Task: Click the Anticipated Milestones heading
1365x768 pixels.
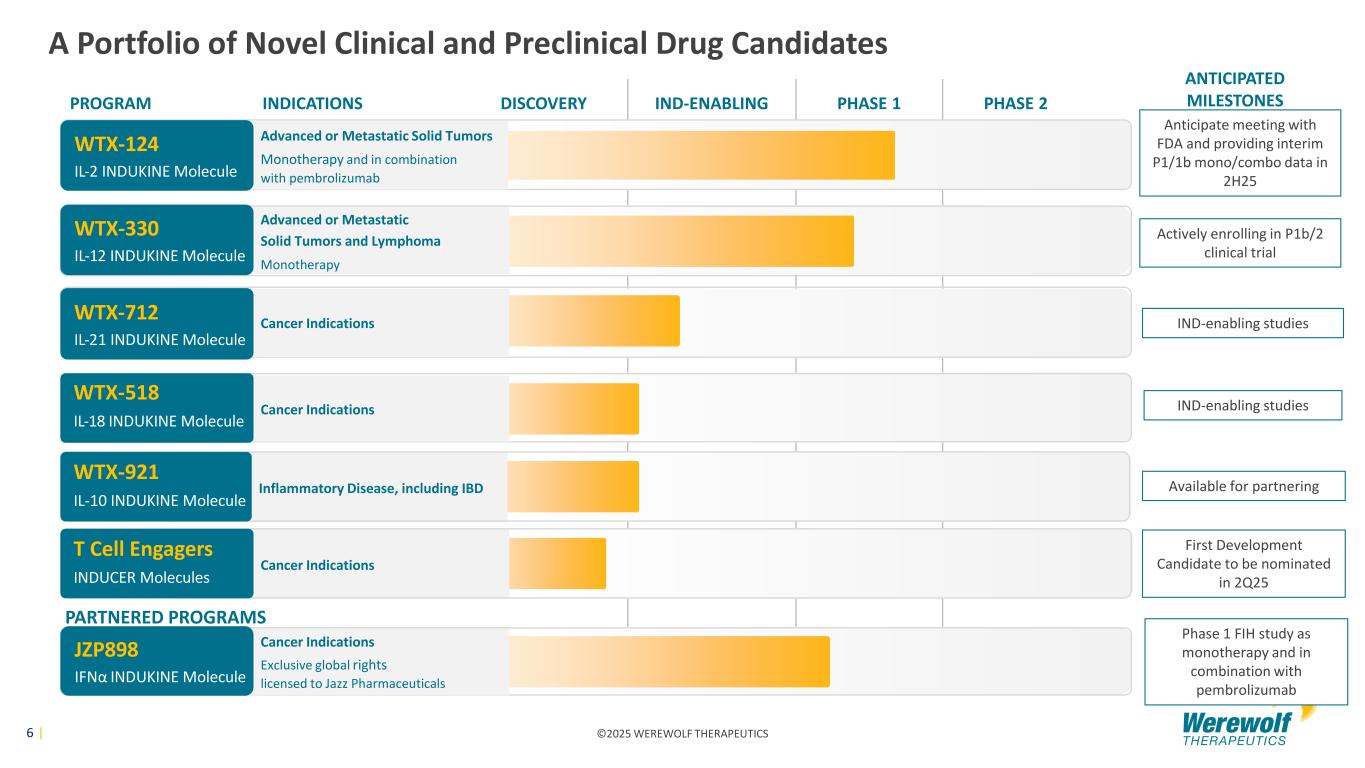Action: [x=1234, y=89]
